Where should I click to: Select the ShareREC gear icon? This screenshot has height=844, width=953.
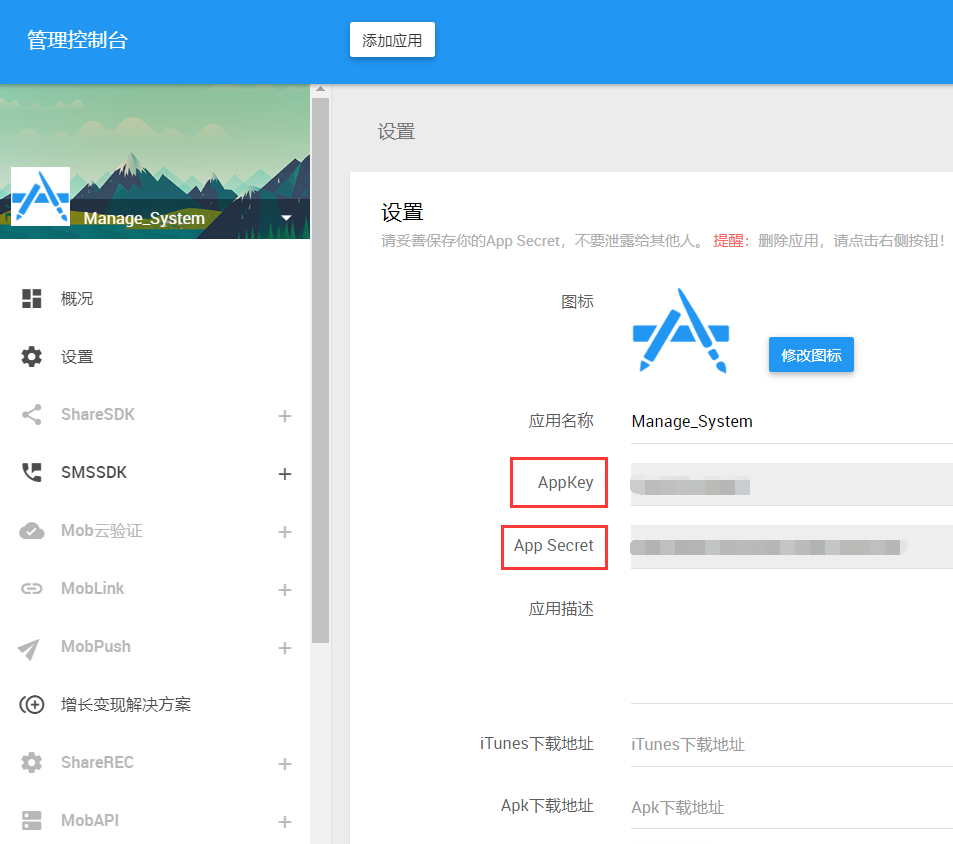(29, 763)
